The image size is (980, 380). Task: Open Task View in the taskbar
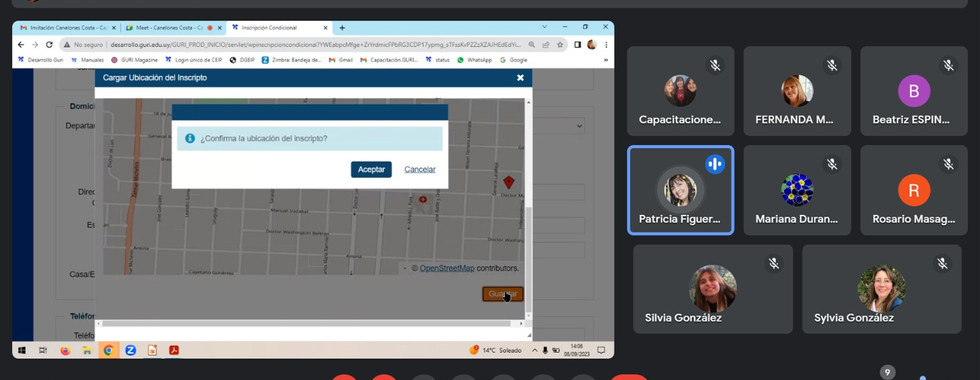[x=43, y=350]
